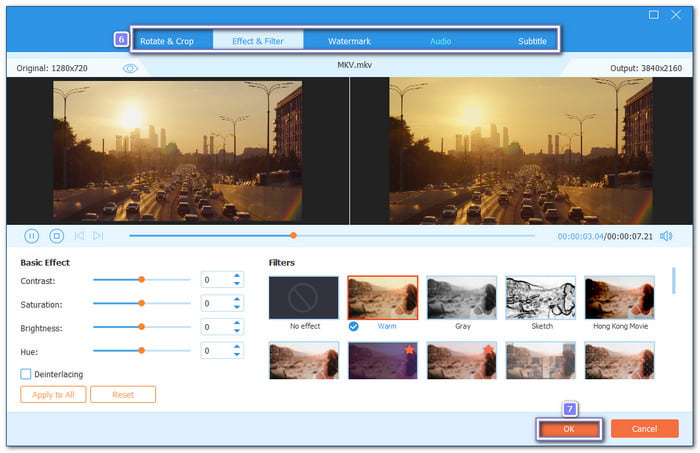Stop the video preview

(57, 236)
